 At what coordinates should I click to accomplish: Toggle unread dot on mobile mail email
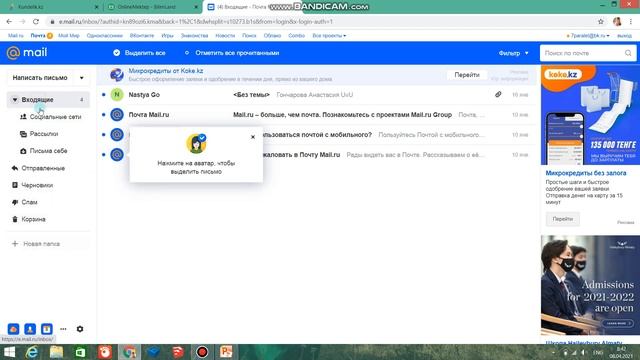tap(104, 135)
